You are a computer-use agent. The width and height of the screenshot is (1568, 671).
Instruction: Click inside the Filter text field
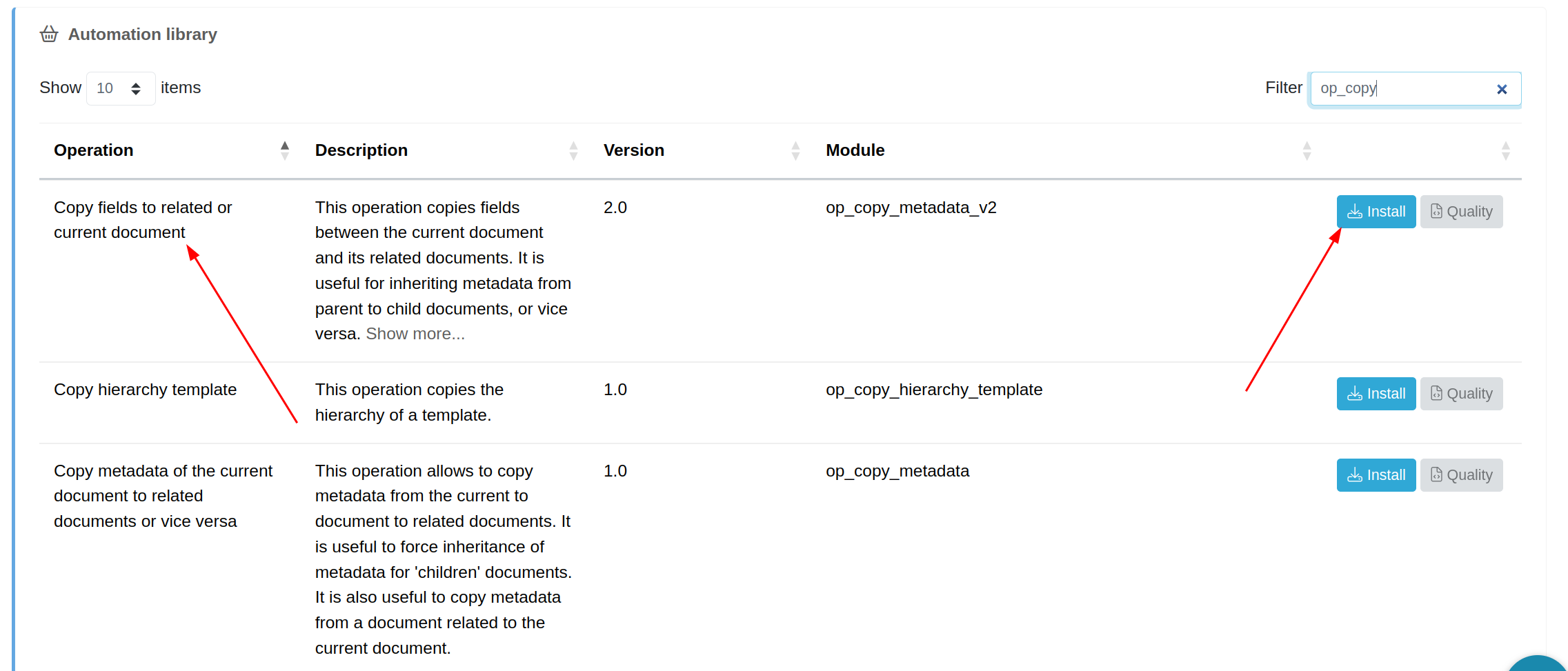1400,88
